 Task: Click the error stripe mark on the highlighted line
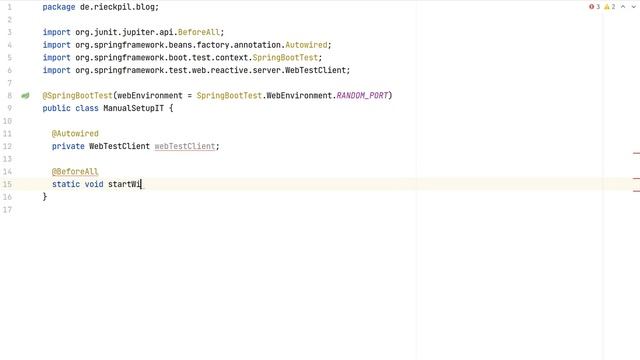click(636, 178)
